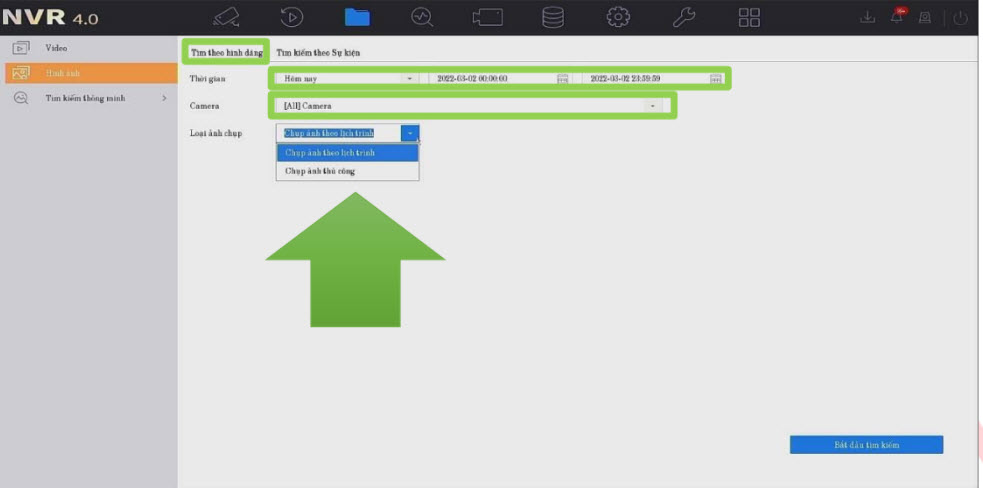Open System Settings gear icon
This screenshot has width=983, height=488.
(x=618, y=17)
